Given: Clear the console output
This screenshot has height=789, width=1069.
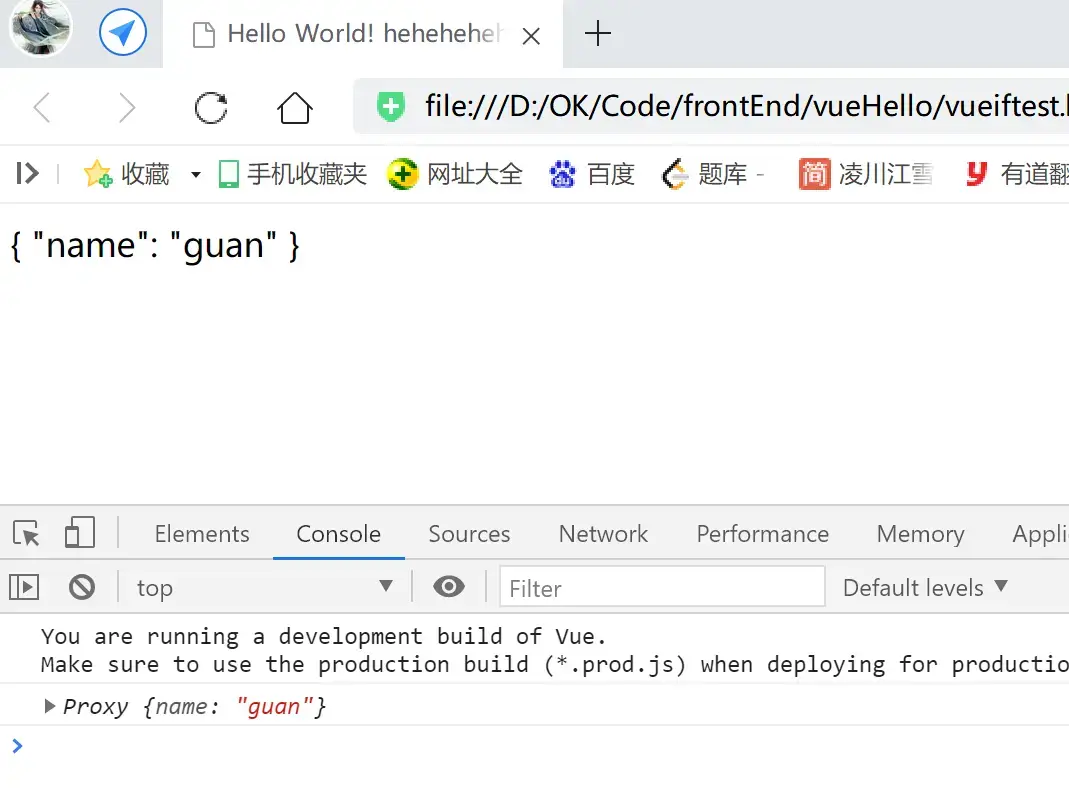Looking at the screenshot, I should (x=82, y=587).
